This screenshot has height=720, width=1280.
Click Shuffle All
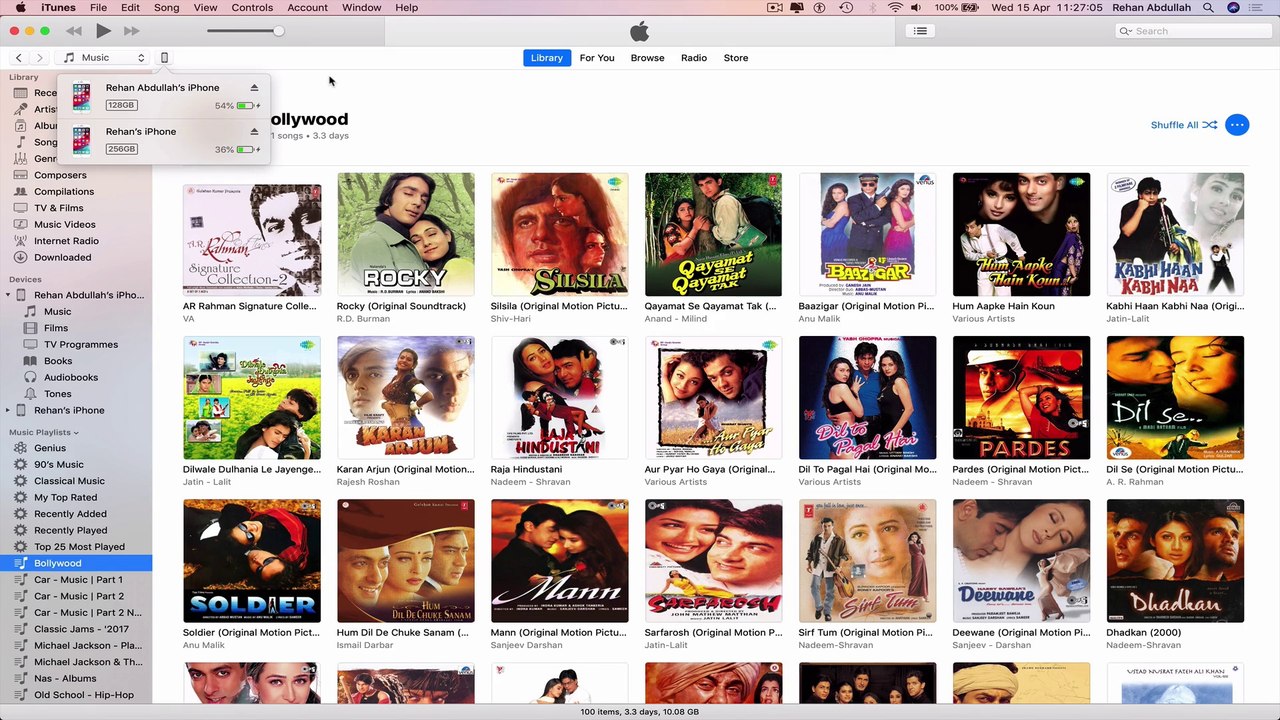[x=1184, y=125]
